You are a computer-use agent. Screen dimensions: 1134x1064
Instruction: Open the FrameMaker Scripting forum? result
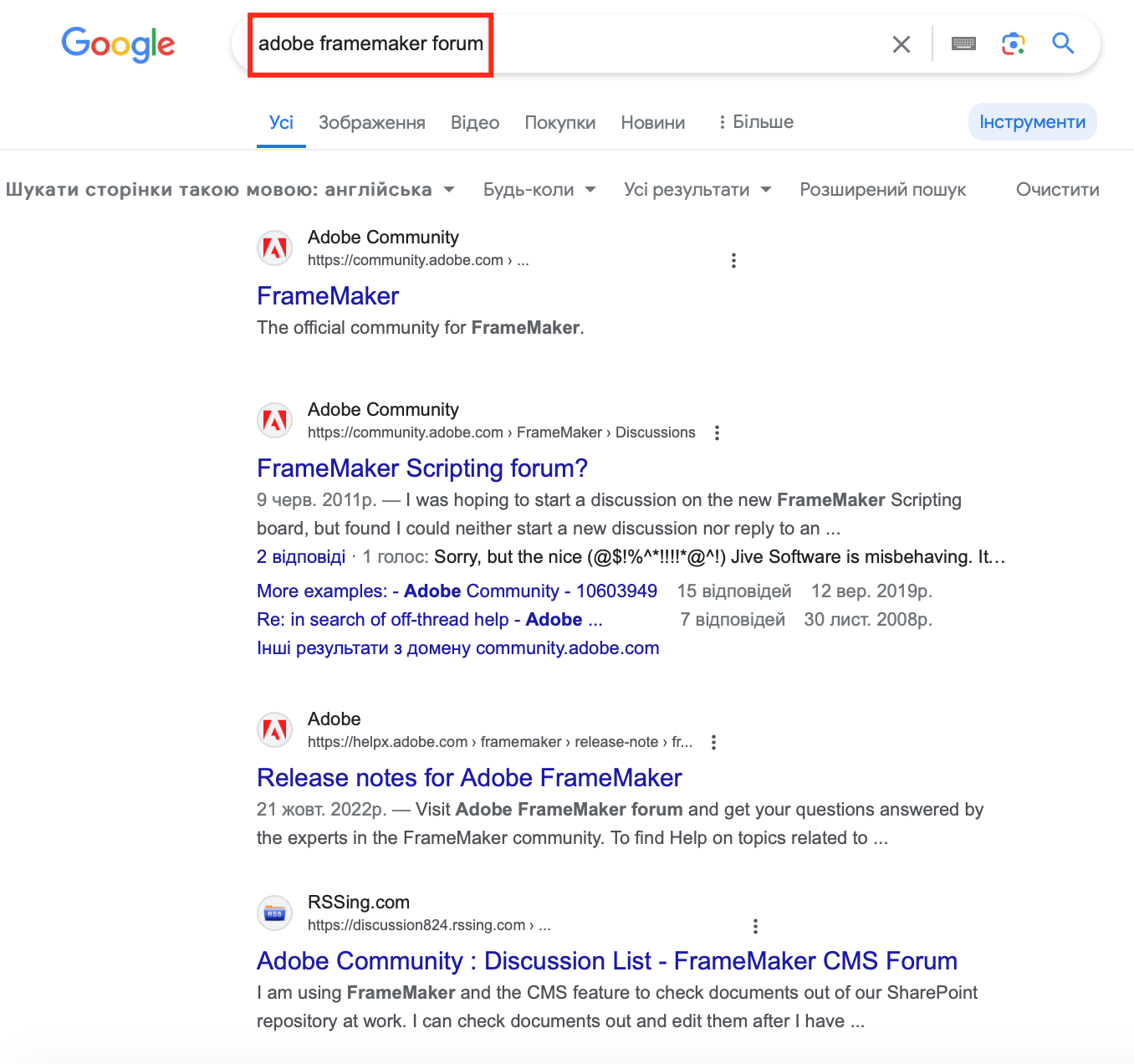point(422,468)
